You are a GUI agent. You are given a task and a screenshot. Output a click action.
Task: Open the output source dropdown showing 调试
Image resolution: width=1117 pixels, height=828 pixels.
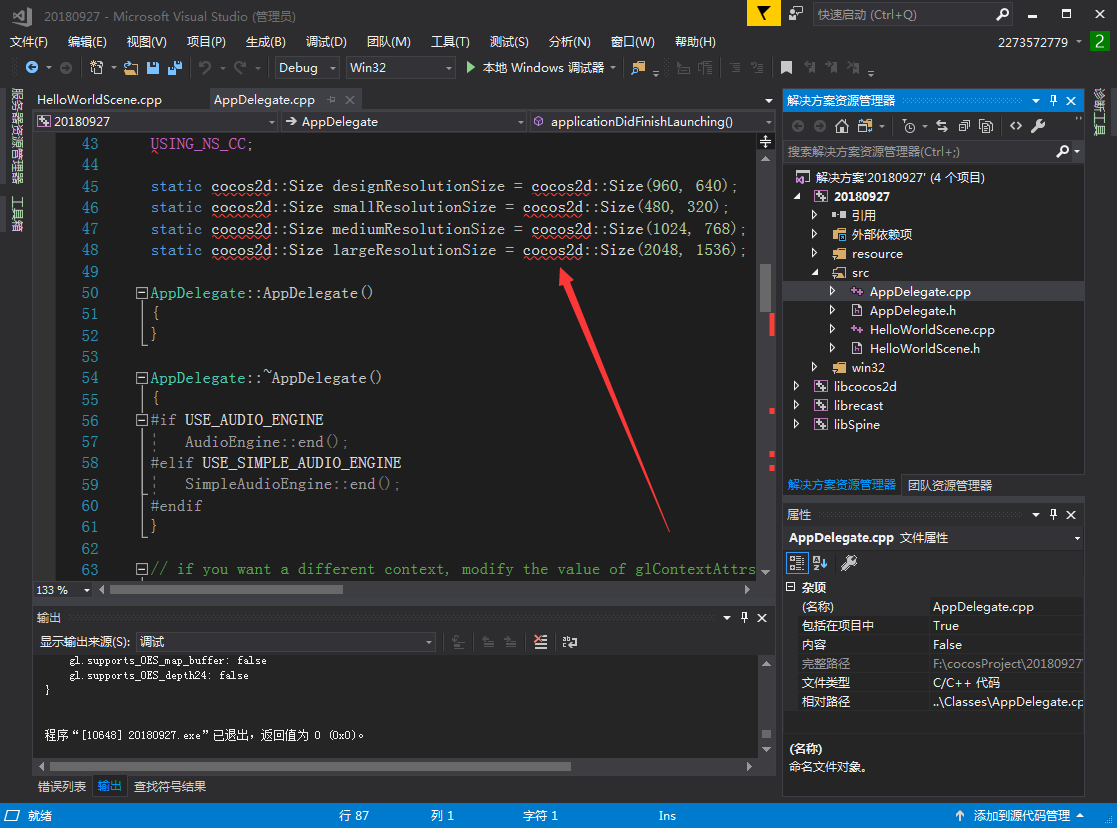(x=285, y=642)
